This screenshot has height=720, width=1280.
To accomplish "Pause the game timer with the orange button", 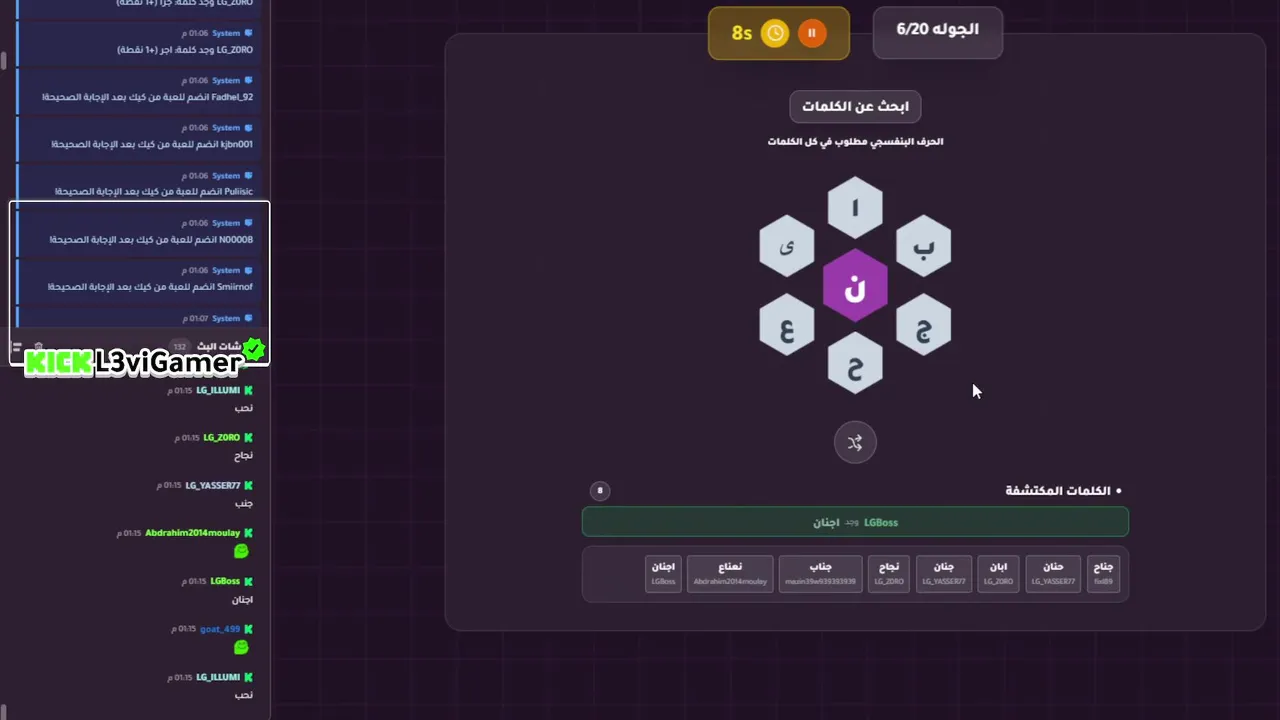I will (x=811, y=33).
